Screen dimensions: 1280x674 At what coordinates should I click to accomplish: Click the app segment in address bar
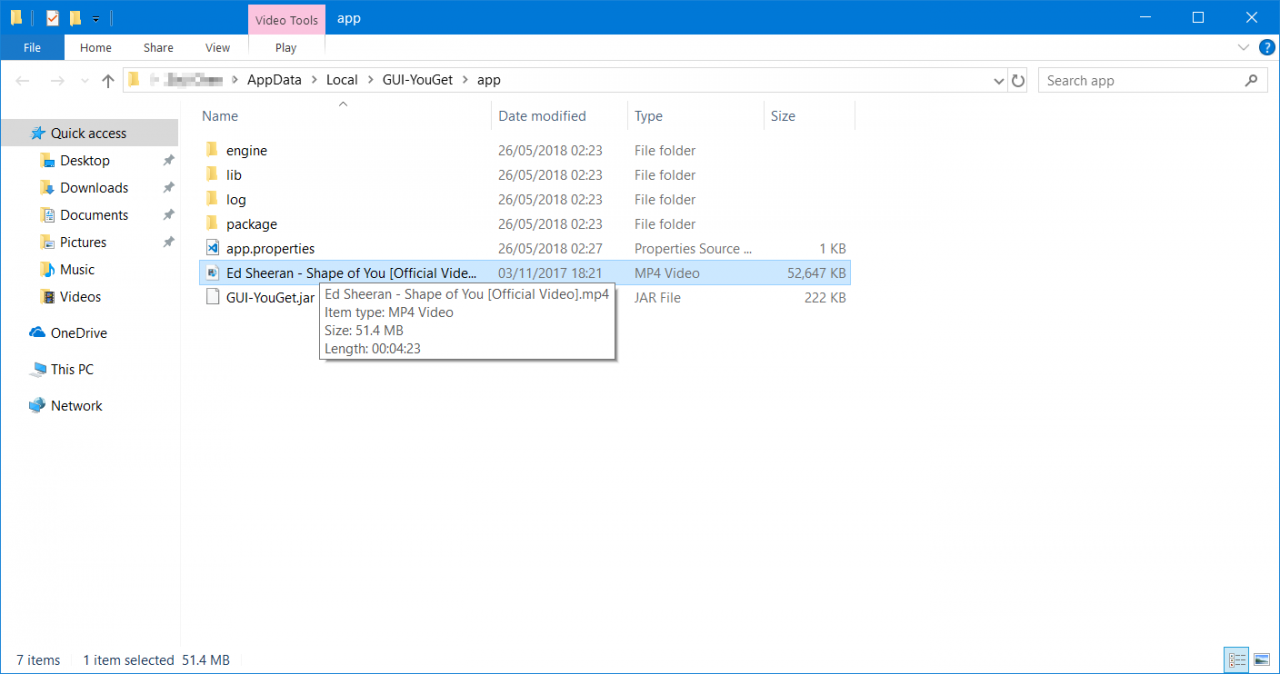click(x=488, y=80)
